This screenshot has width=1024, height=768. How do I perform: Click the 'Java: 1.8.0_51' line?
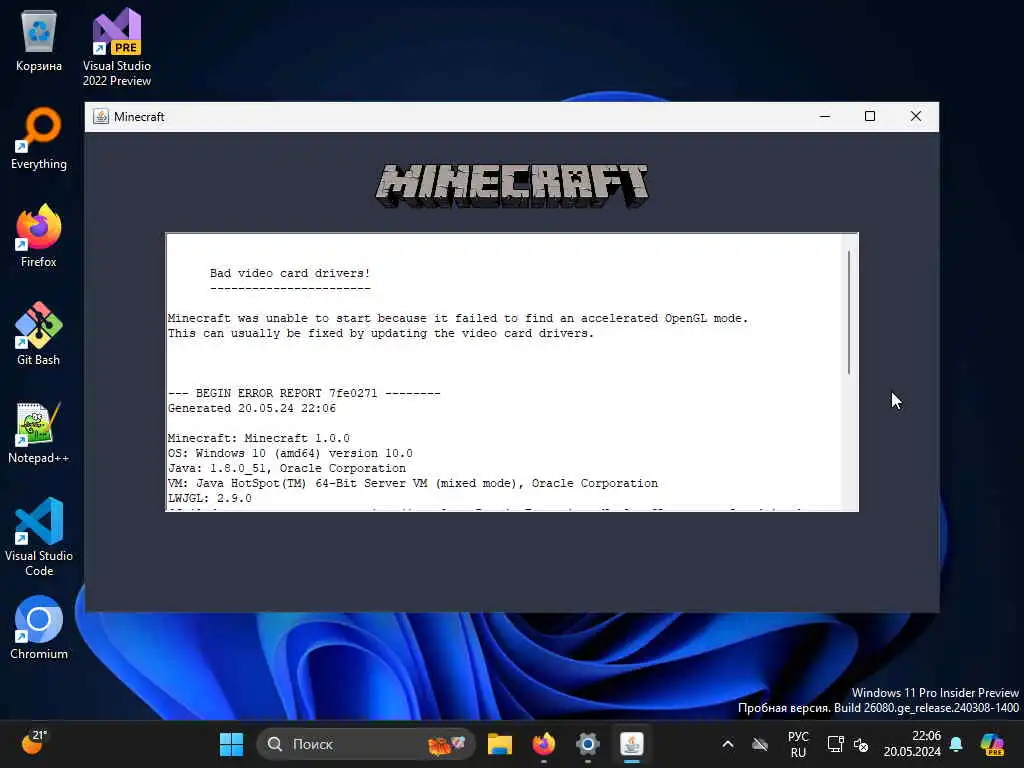coord(287,468)
